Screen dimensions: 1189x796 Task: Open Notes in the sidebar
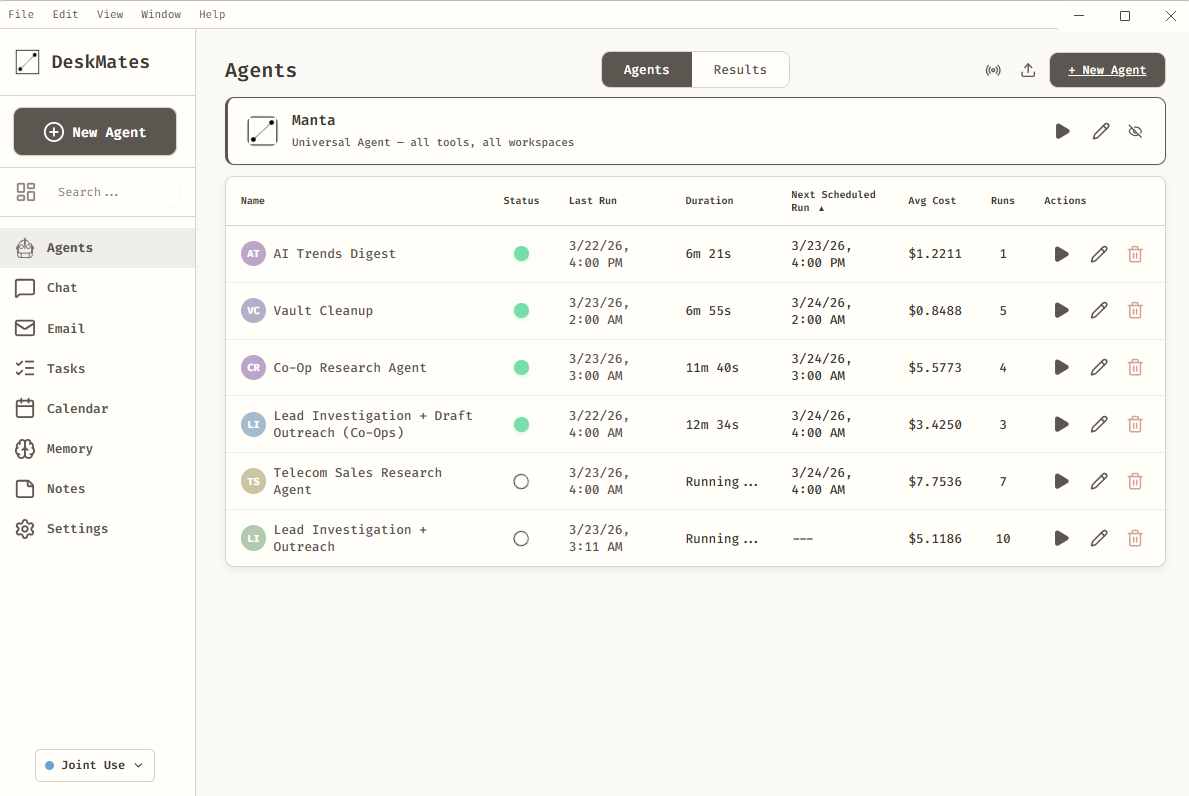tap(97, 489)
